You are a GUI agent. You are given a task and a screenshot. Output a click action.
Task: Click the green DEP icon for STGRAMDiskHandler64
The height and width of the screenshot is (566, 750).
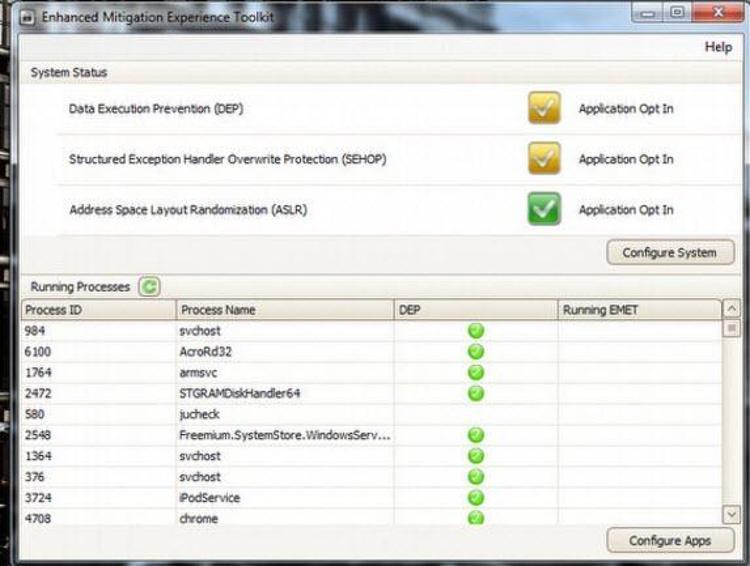[476, 393]
